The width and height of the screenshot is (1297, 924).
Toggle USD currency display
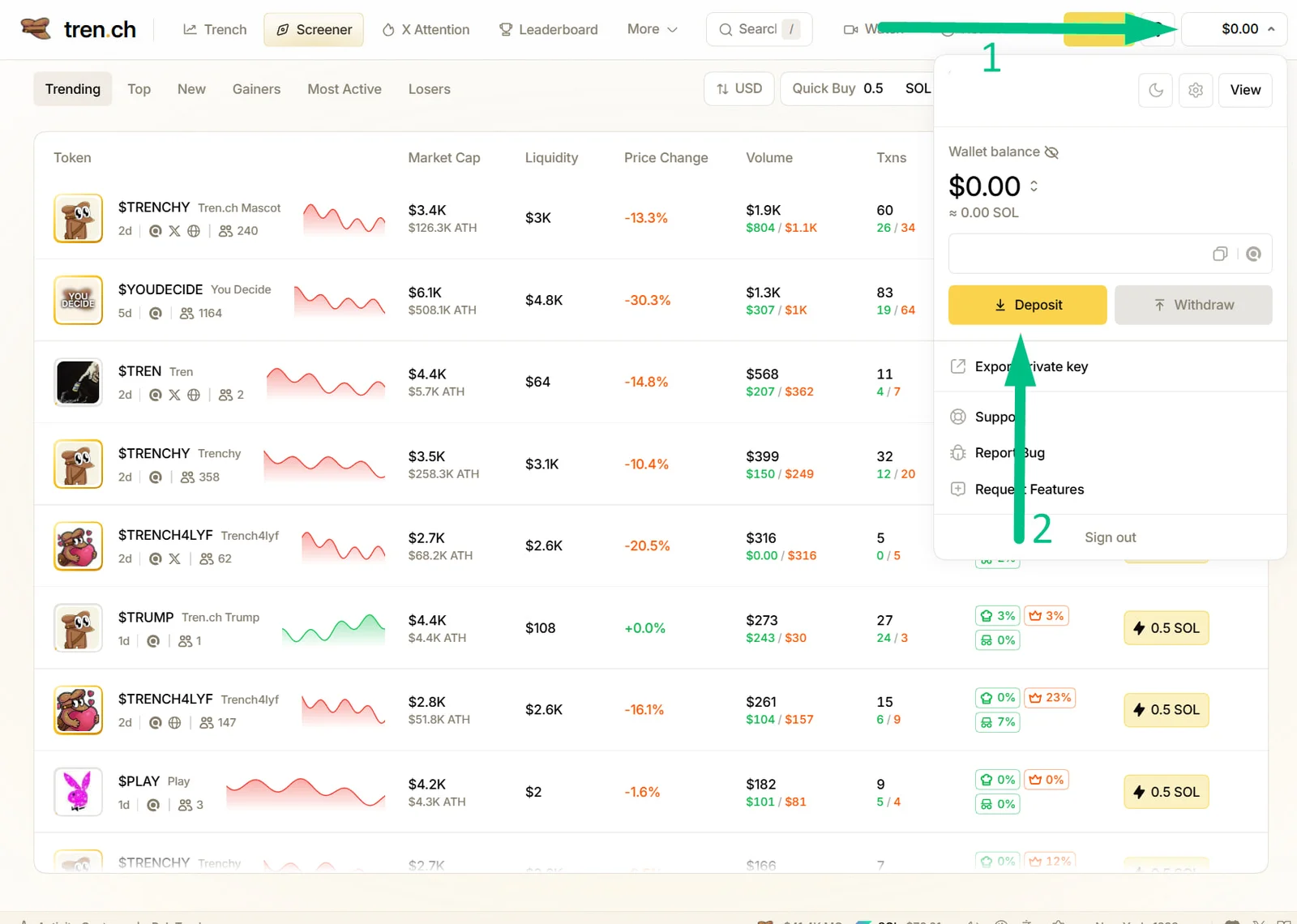[x=739, y=88]
